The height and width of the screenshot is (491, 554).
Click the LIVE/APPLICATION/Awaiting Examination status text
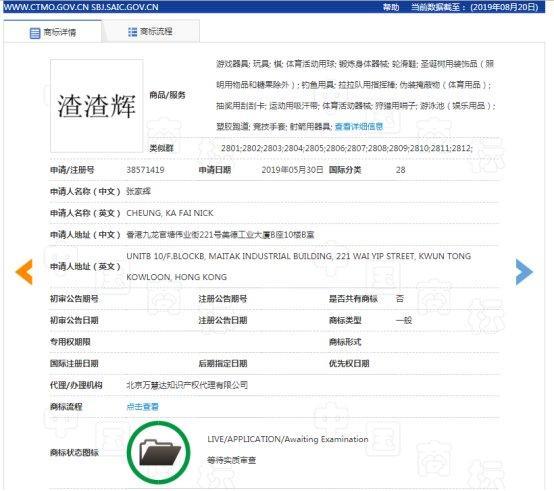click(288, 439)
